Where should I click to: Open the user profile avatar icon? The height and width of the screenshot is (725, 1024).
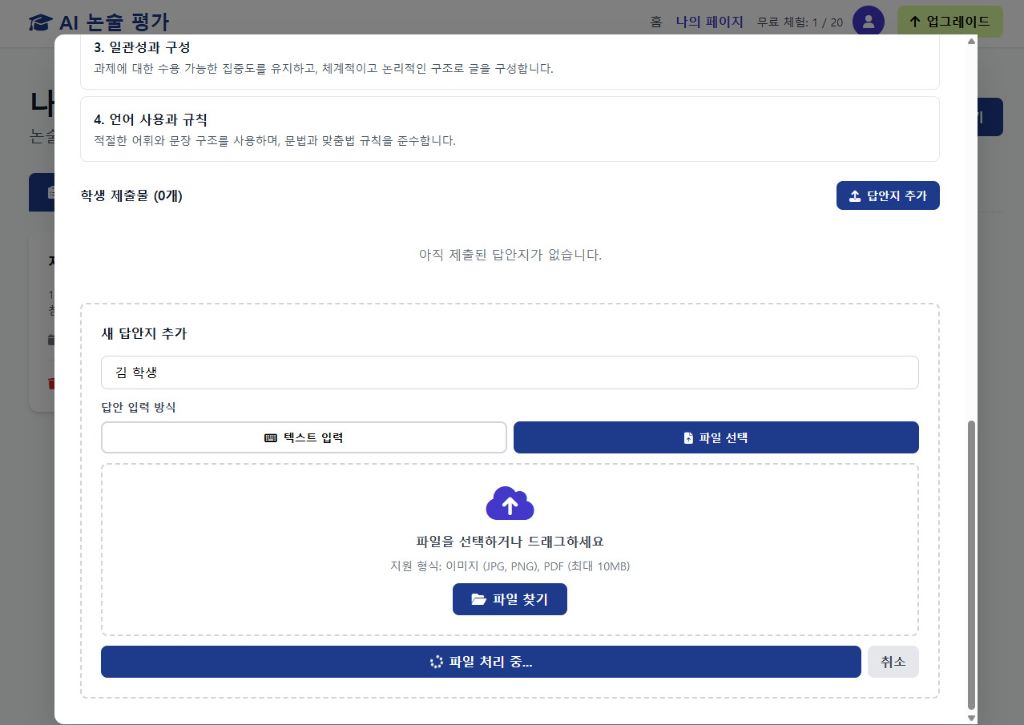click(x=868, y=22)
